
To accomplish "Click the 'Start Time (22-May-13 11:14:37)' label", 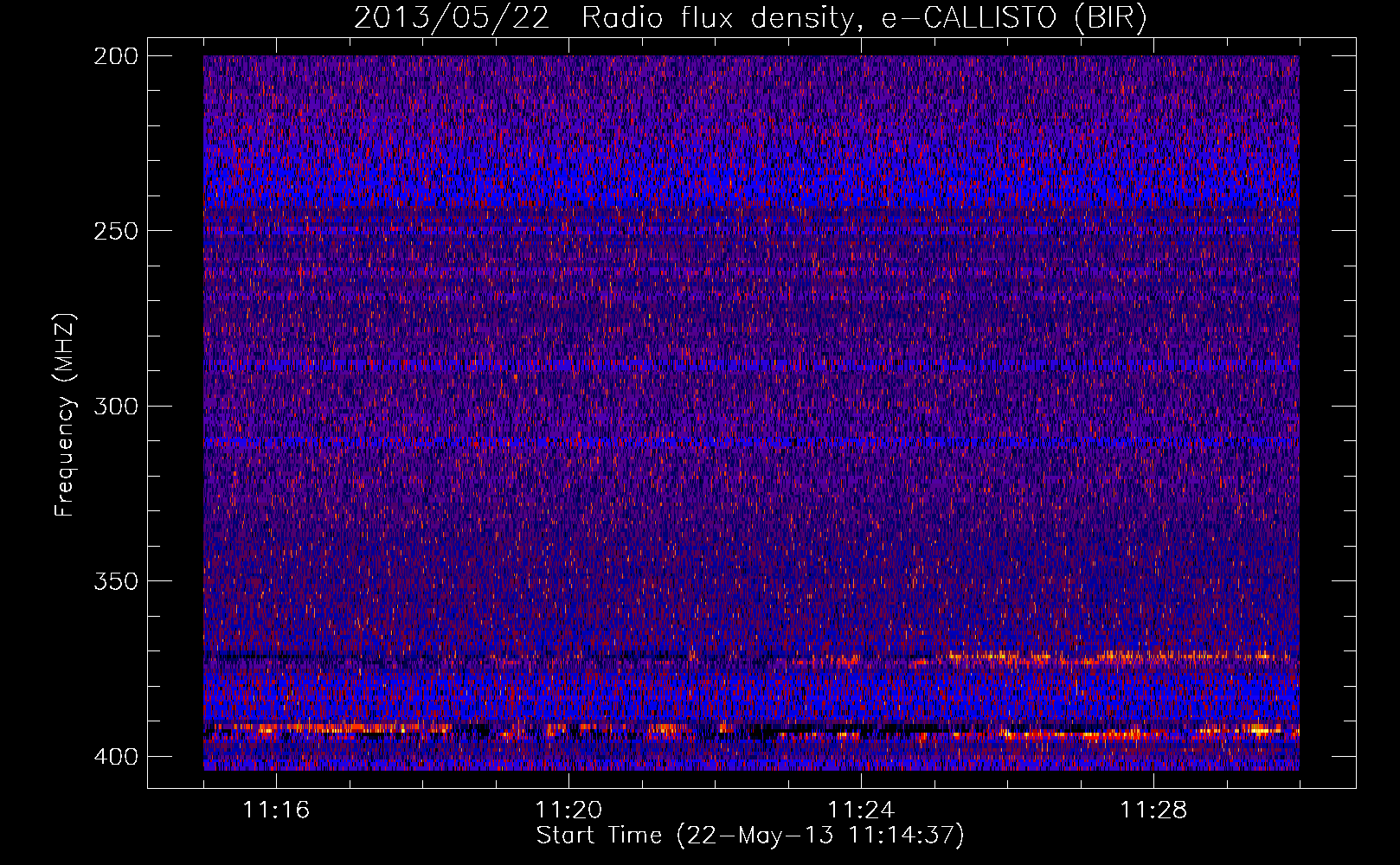I will 750,836.
